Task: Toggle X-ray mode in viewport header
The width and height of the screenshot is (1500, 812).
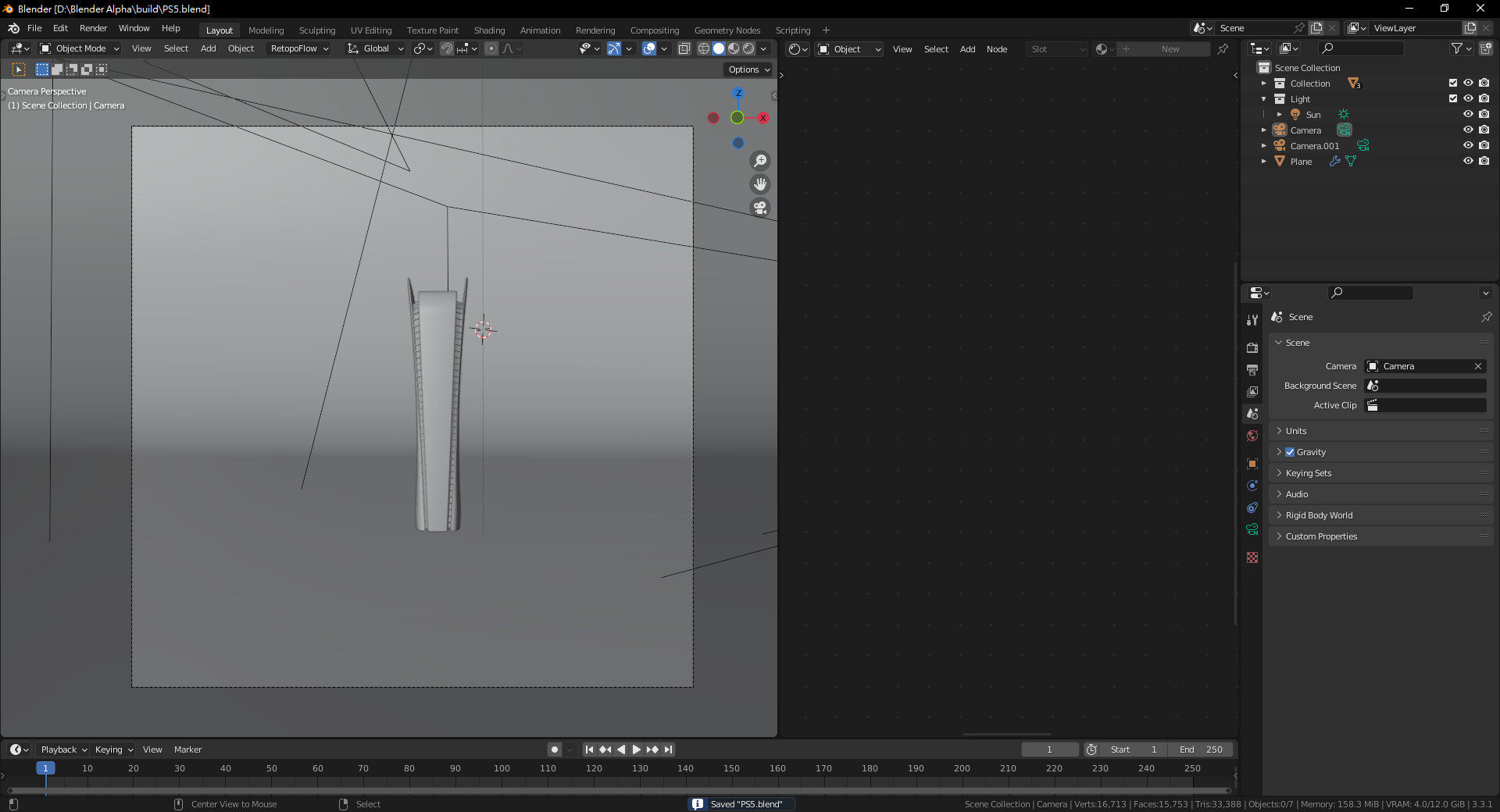Action: pos(684,48)
